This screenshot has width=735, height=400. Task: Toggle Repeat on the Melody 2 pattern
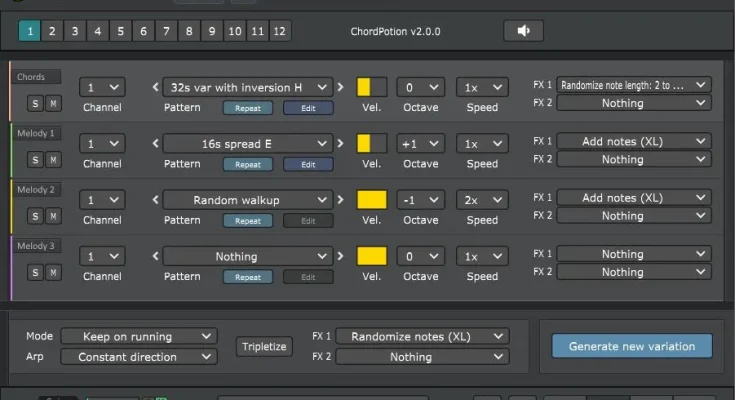[247, 221]
